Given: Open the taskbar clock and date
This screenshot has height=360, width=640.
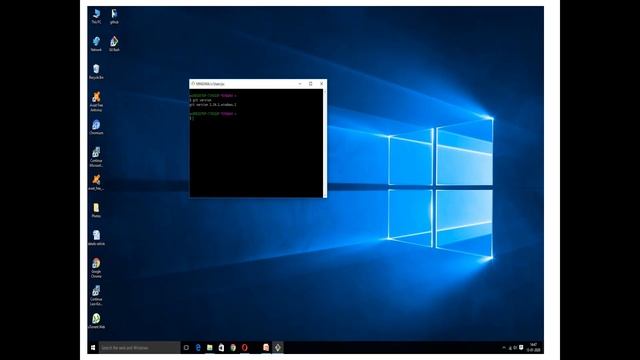Looking at the screenshot, I should pos(533,348).
